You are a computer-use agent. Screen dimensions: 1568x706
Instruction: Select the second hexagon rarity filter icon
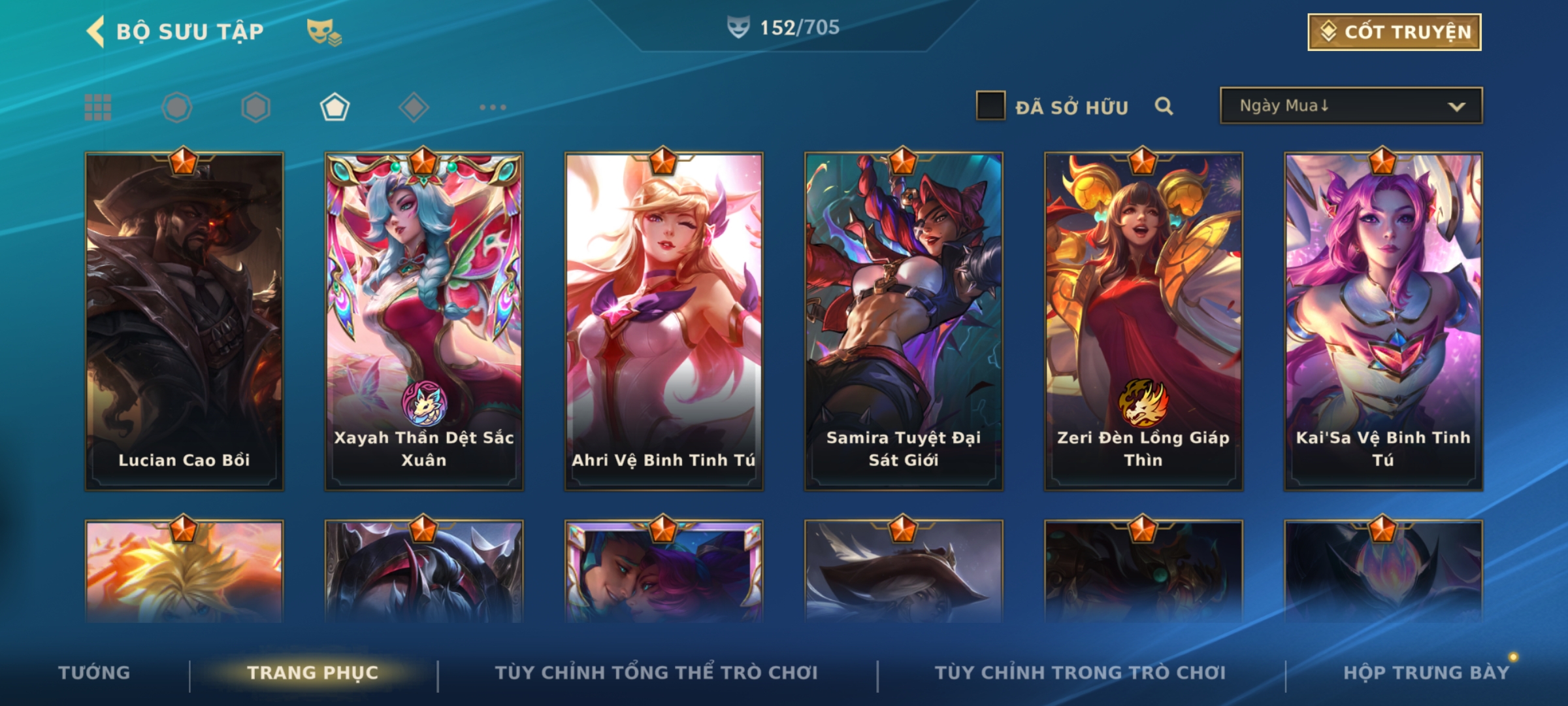click(x=255, y=107)
